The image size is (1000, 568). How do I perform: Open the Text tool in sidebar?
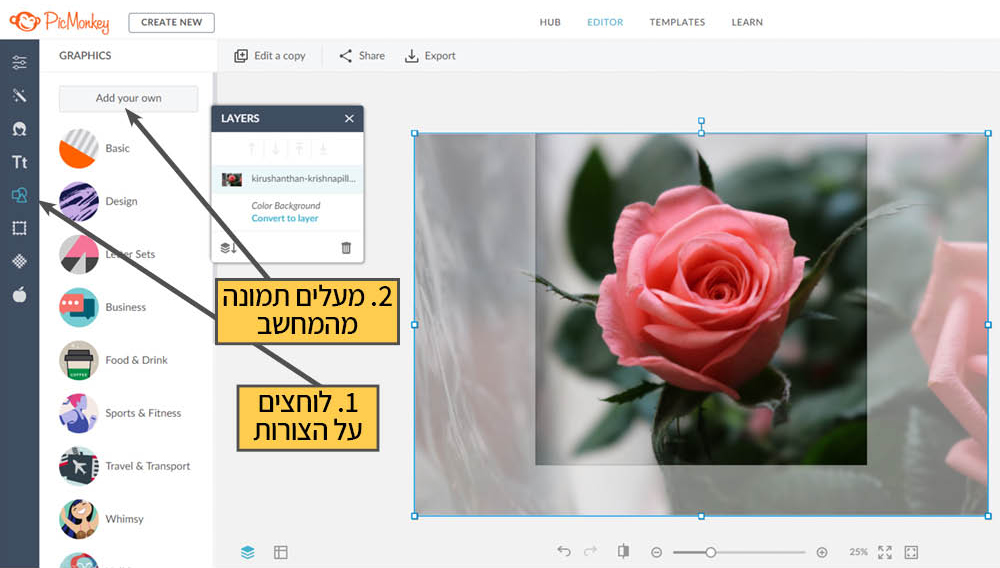tap(19, 162)
